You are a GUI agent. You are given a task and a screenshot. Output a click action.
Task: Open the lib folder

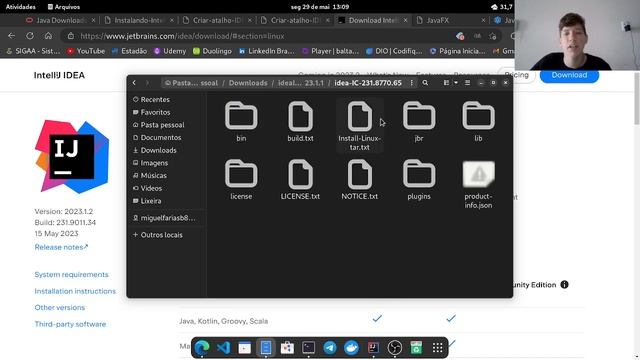pos(478,121)
